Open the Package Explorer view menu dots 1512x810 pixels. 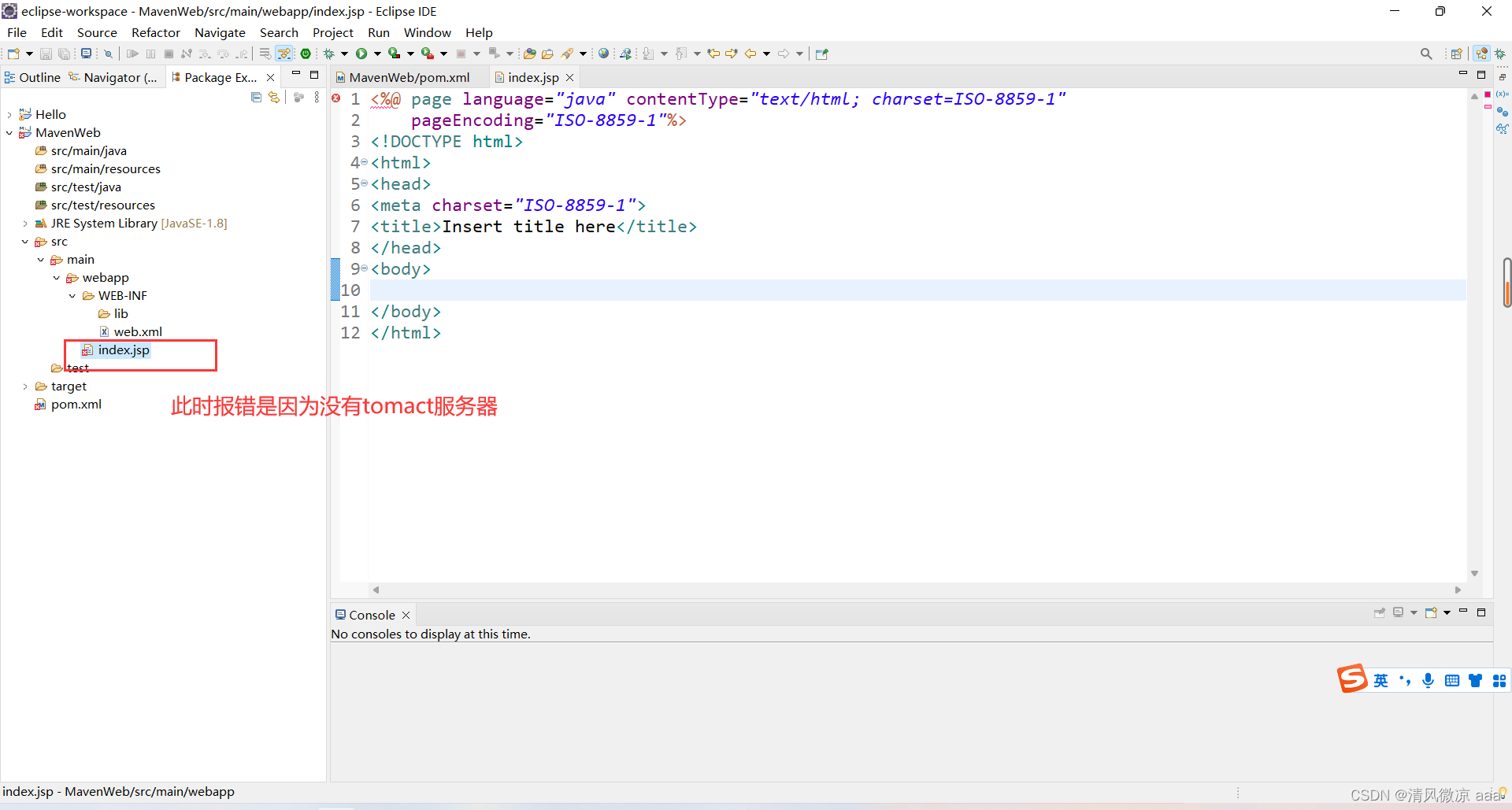(x=317, y=97)
